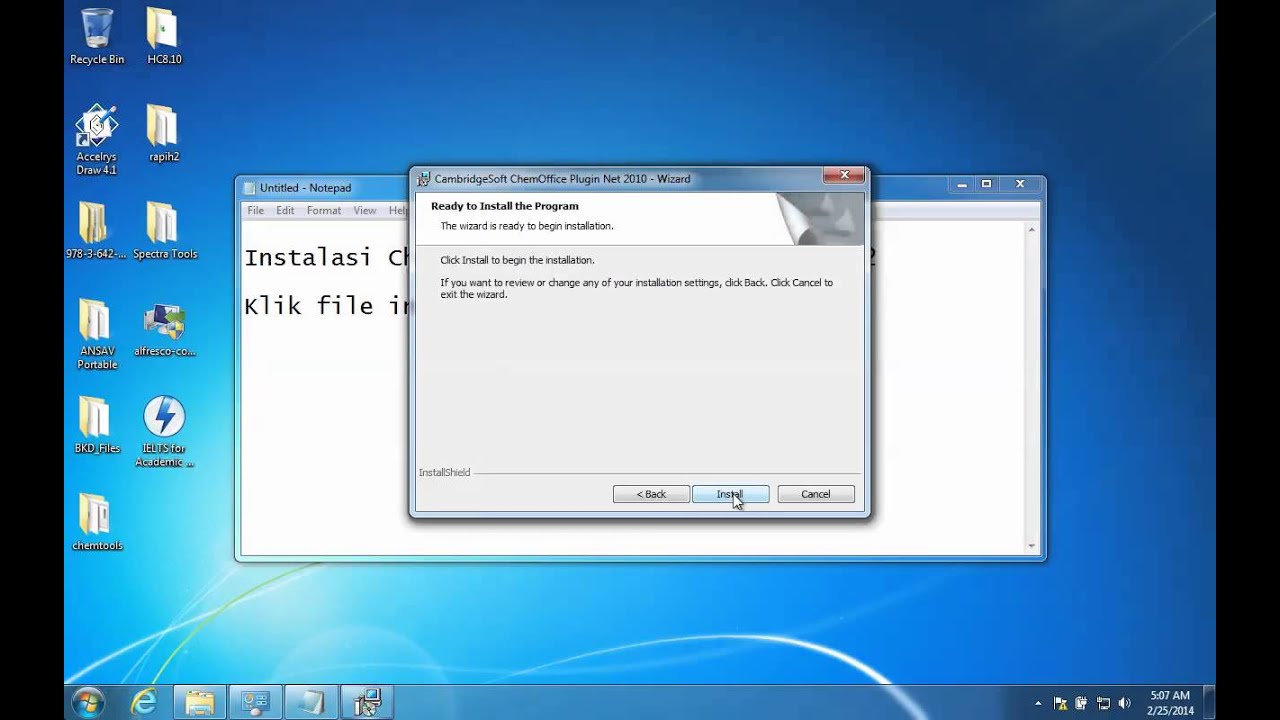Show hidden tray icons arrow
The width and height of the screenshot is (1280, 720).
click(1037, 703)
